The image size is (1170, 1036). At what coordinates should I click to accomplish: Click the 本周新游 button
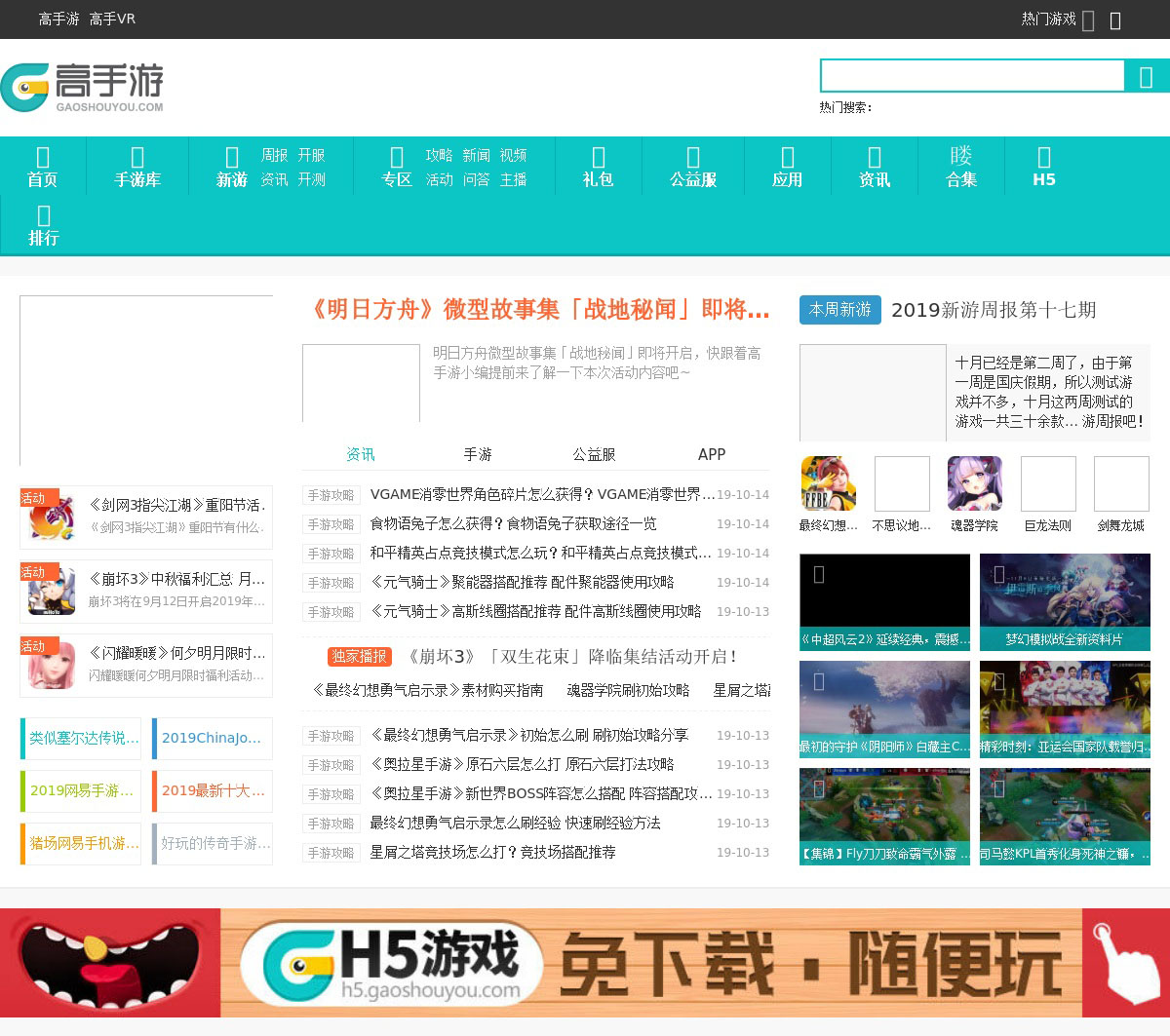(839, 310)
